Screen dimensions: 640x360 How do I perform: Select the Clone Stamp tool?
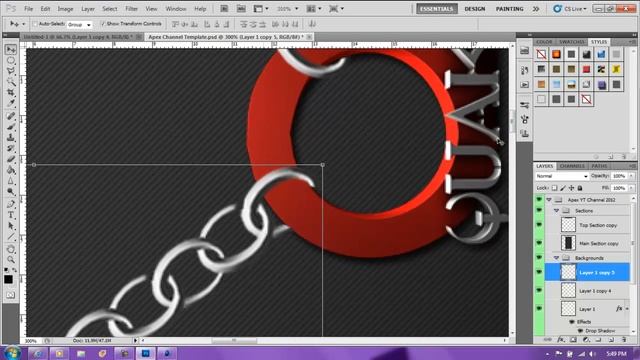pyautogui.click(x=11, y=138)
